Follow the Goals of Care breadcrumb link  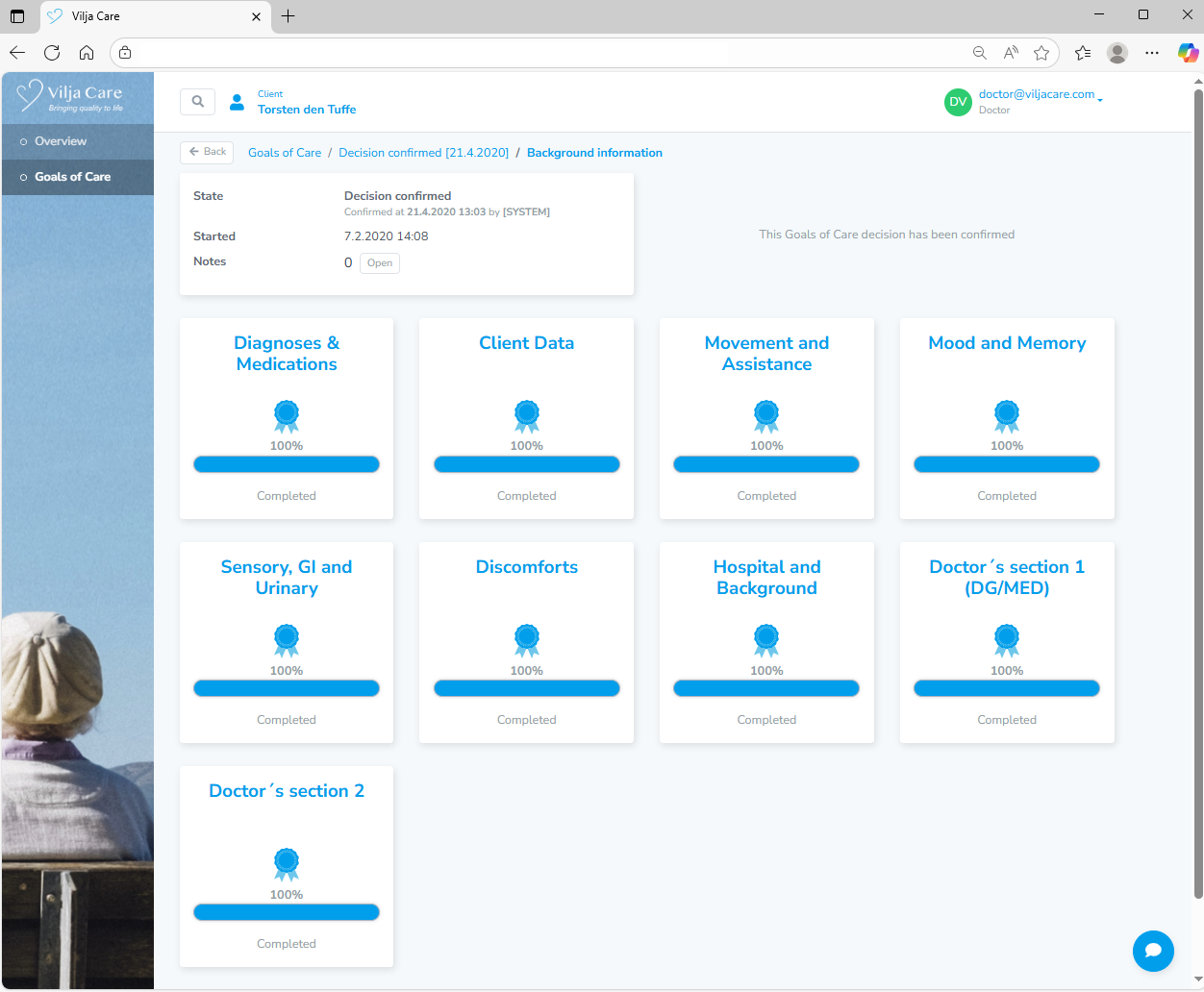[285, 153]
